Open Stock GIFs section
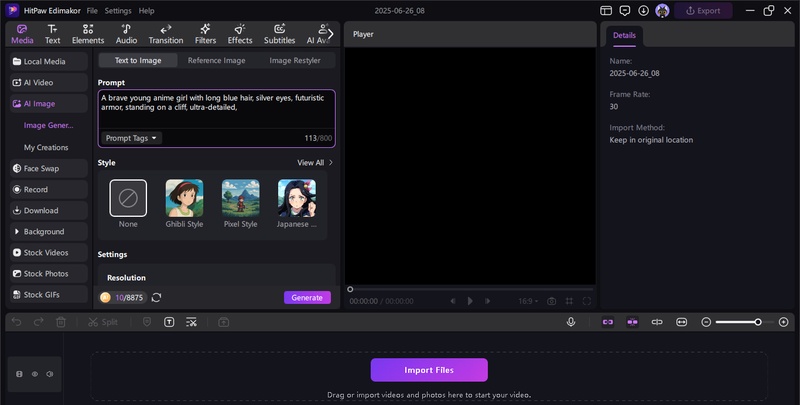800x405 pixels. [49, 294]
